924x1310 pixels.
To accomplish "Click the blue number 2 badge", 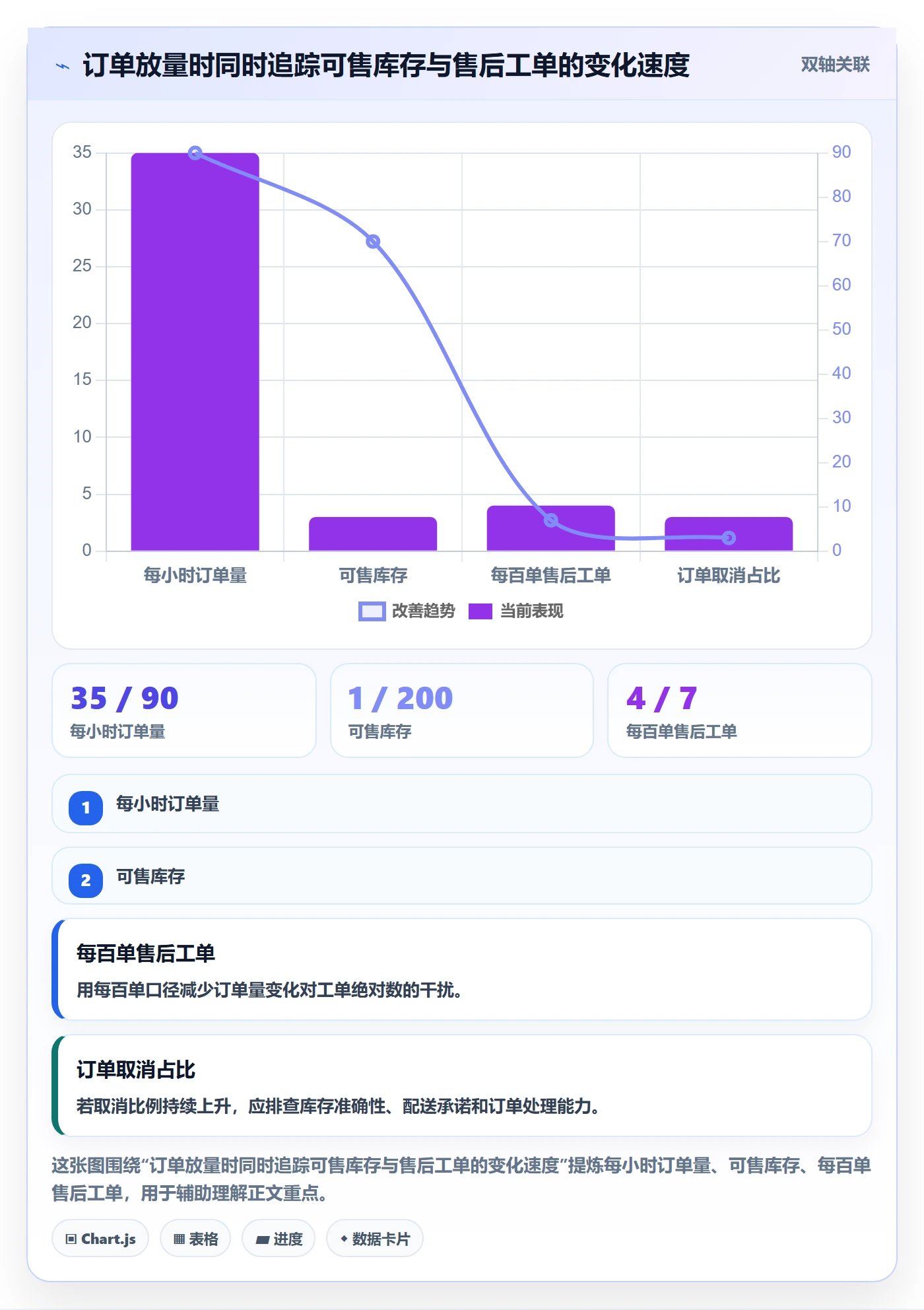I will click(86, 880).
